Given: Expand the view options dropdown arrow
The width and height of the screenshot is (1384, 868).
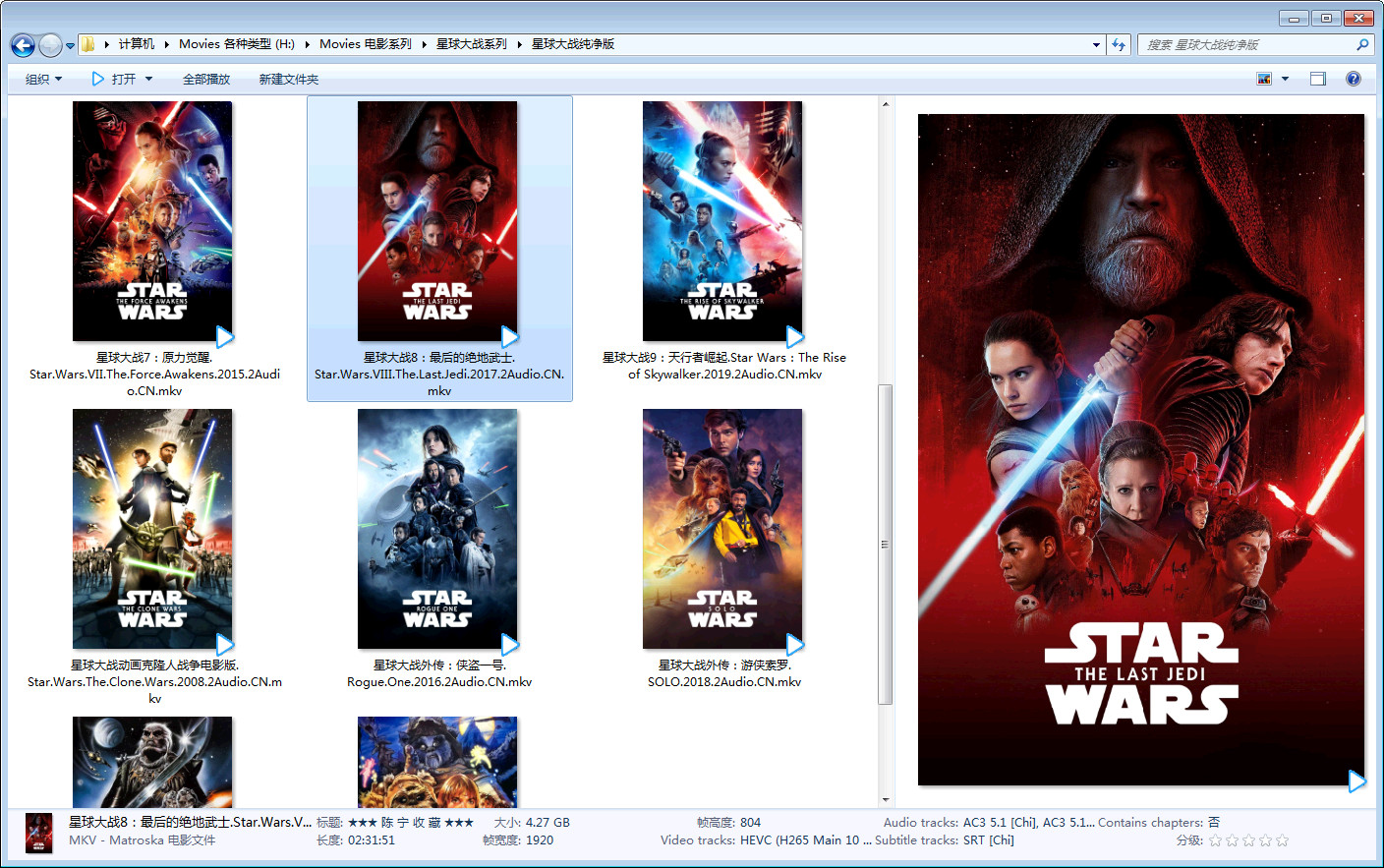Looking at the screenshot, I should pyautogui.click(x=1285, y=79).
